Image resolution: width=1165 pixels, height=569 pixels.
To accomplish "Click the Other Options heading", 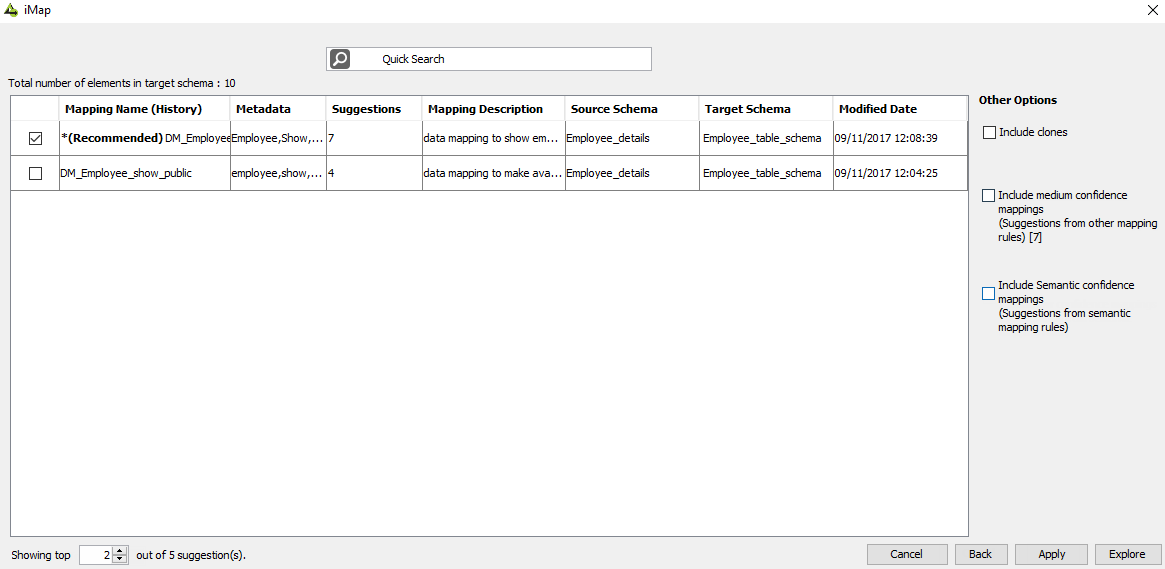I will click(x=1018, y=100).
